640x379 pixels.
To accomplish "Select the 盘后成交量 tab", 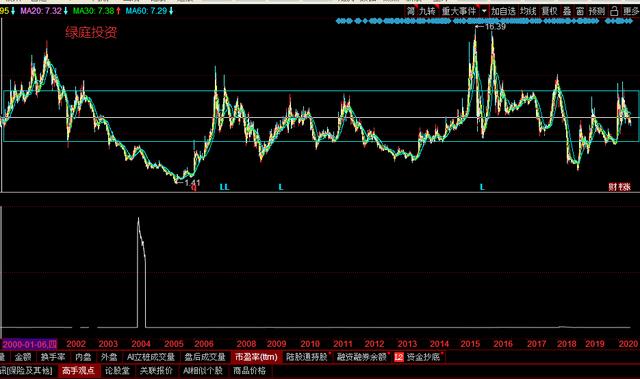I will 205,357.
